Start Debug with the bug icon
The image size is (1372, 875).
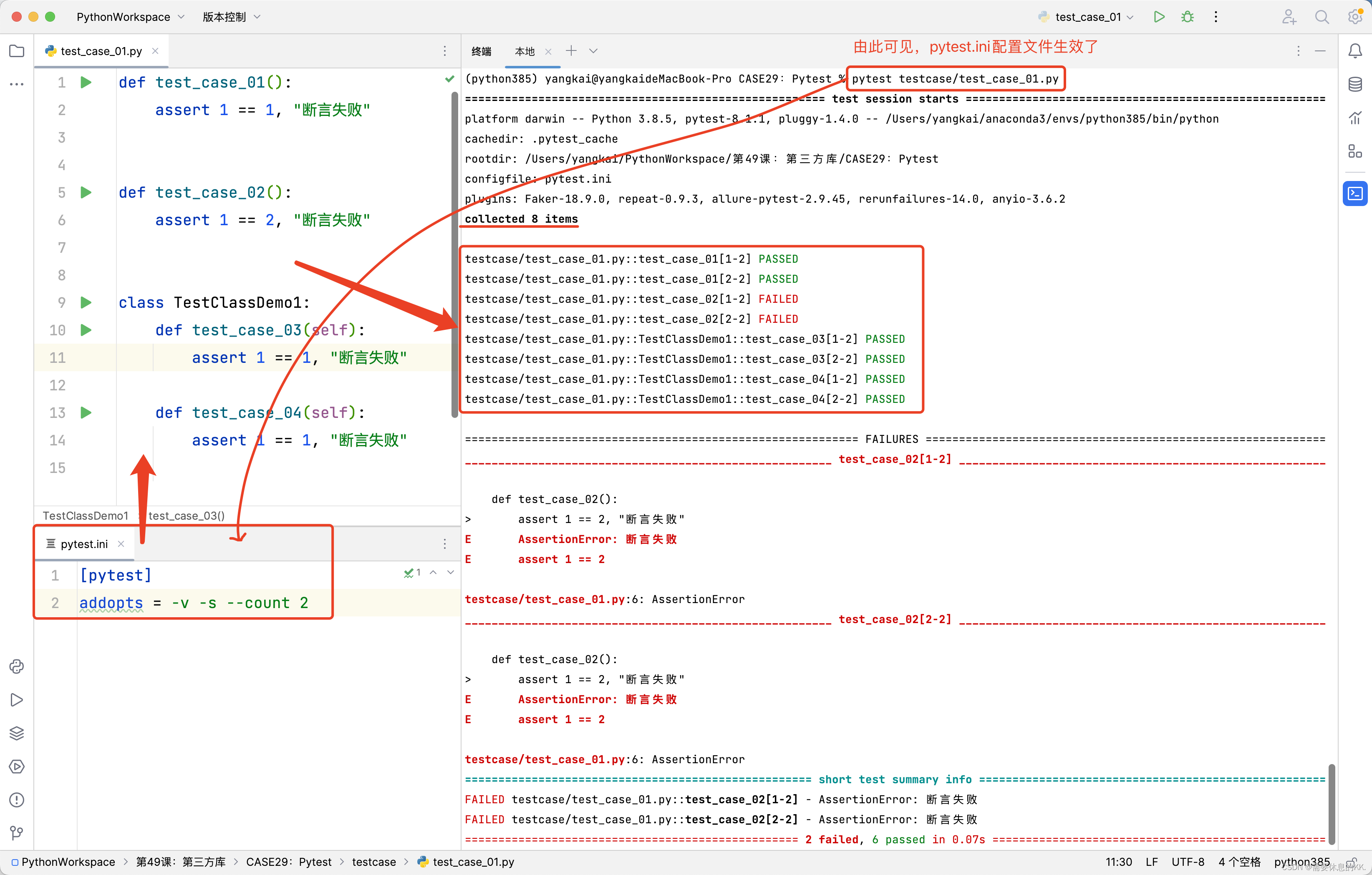coord(1188,17)
